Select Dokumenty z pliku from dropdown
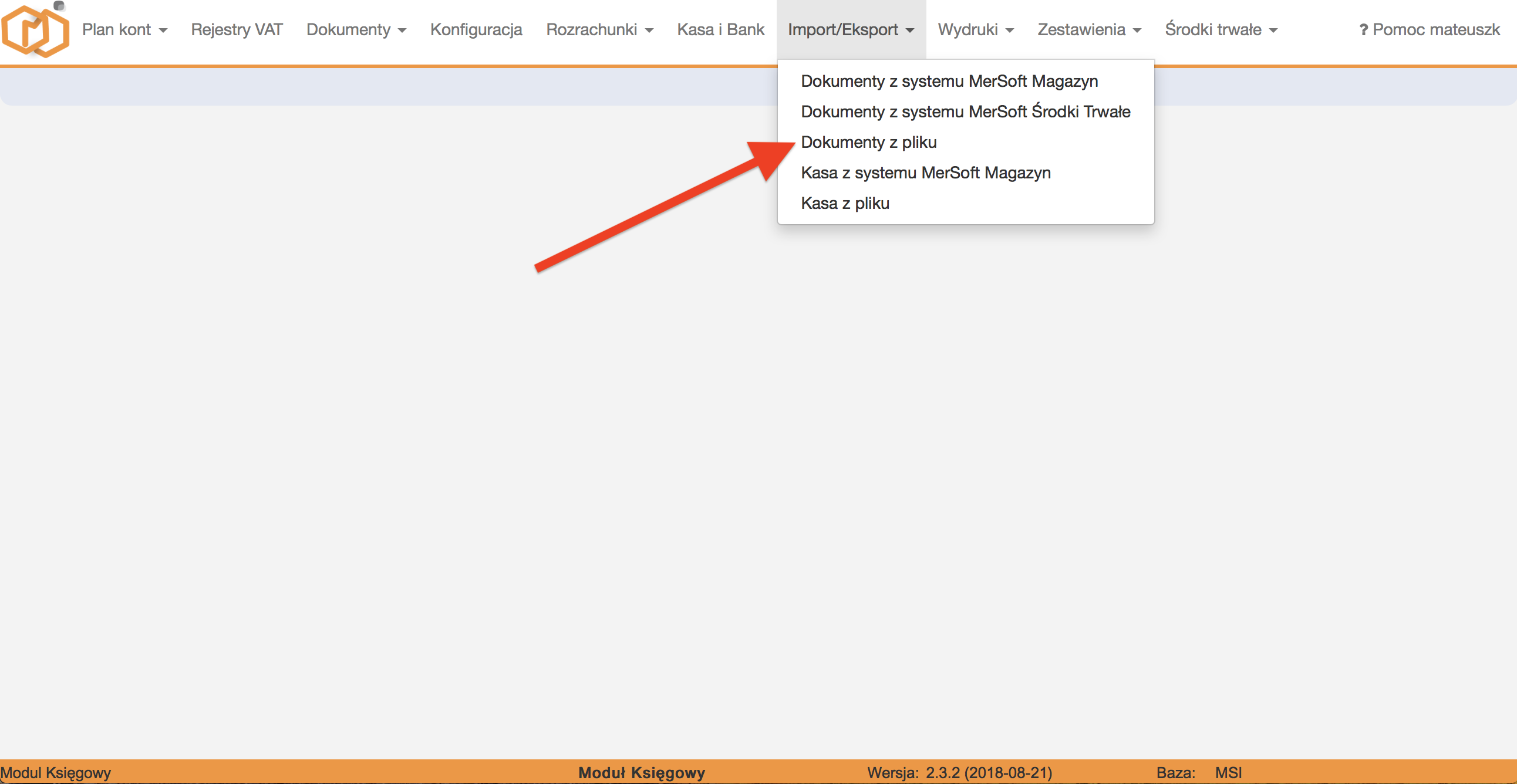 tap(869, 142)
